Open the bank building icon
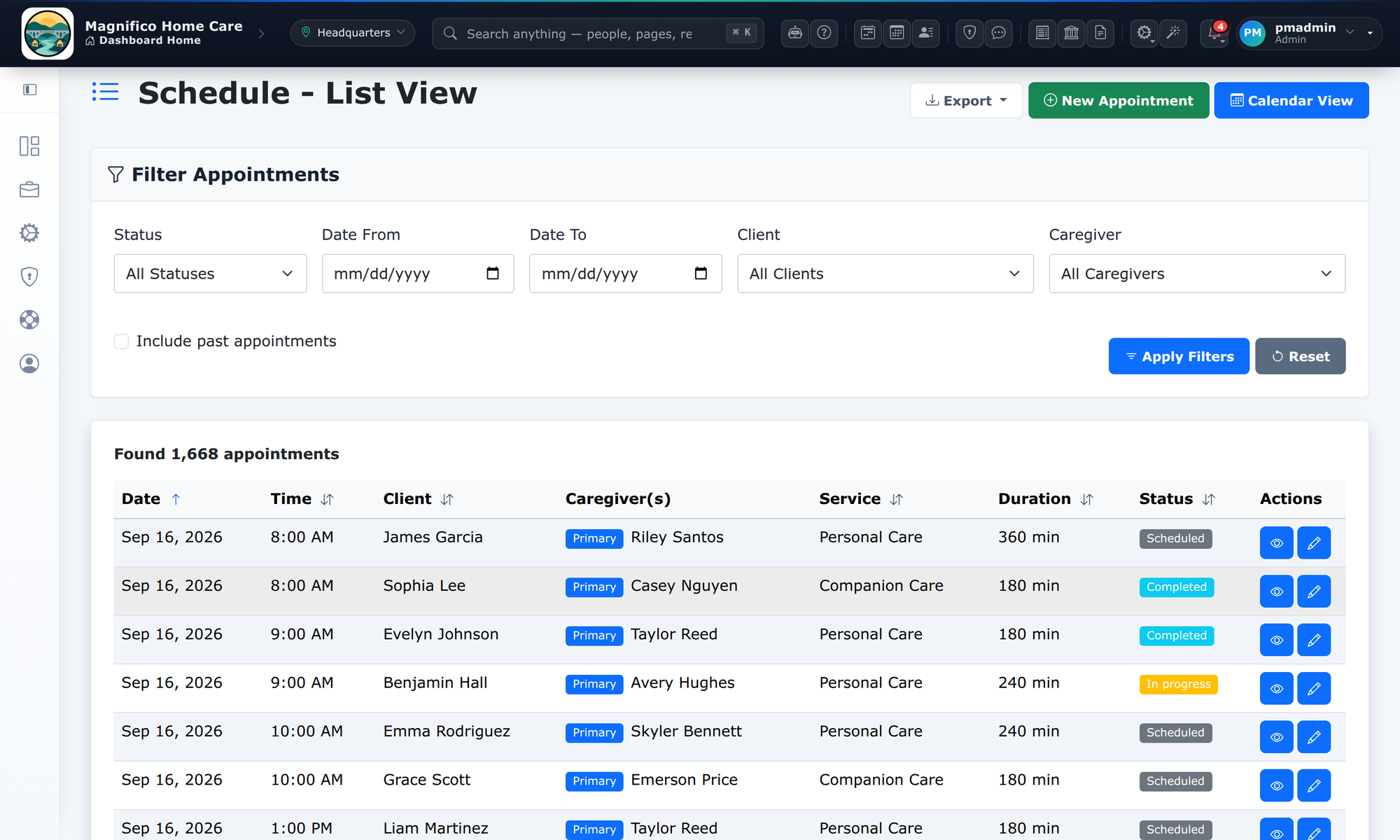1400x840 pixels. pyautogui.click(x=1072, y=33)
